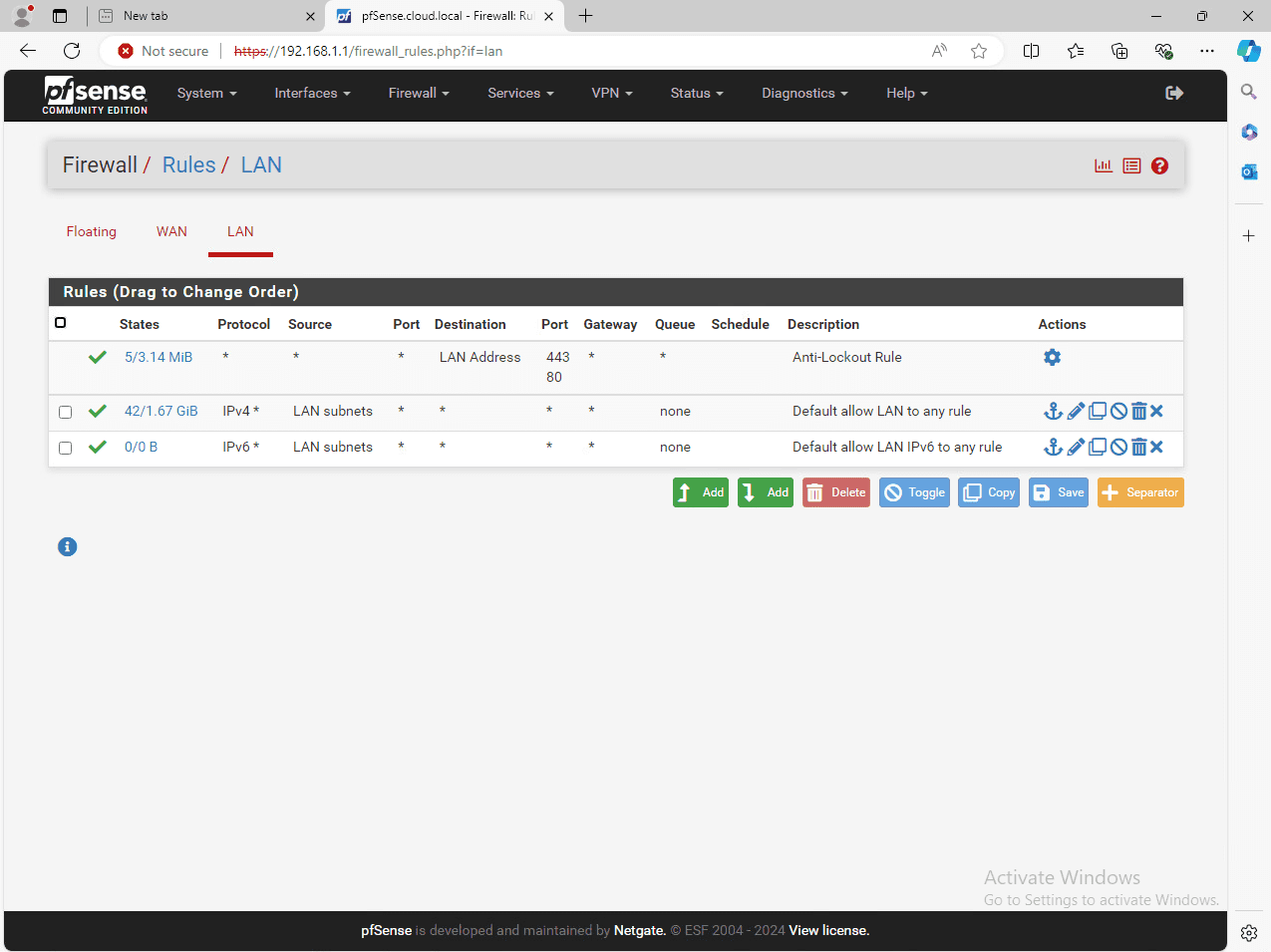Image resolution: width=1271 pixels, height=952 pixels.
Task: Switch to the WAN rules tab
Action: tap(171, 231)
